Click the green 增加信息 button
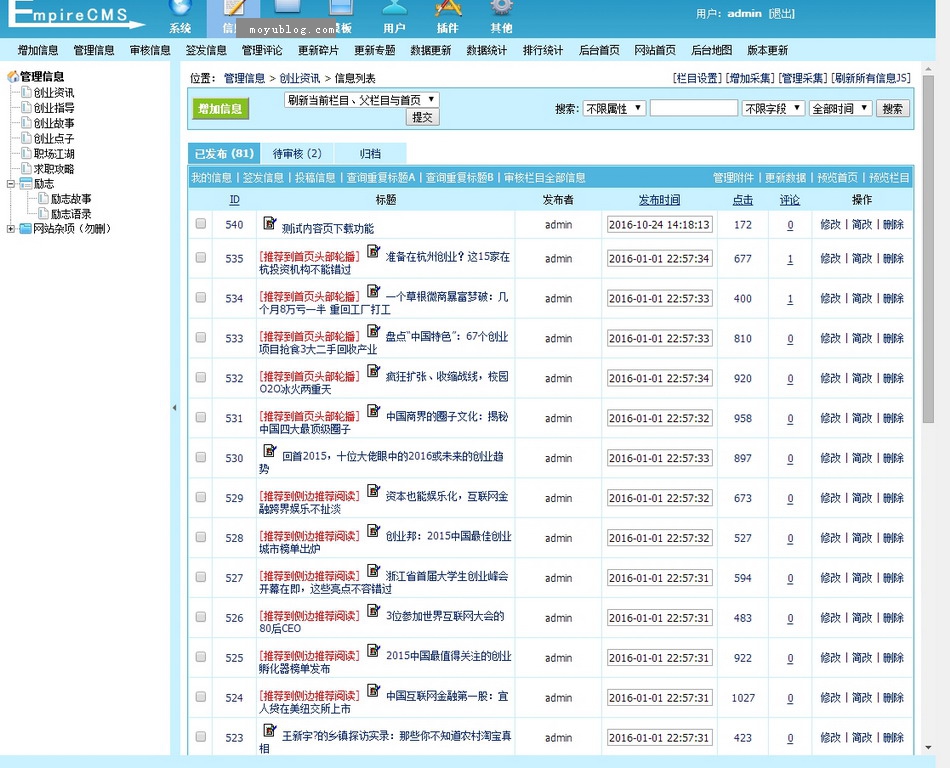Viewport: 950px width, 768px height. coord(221,109)
